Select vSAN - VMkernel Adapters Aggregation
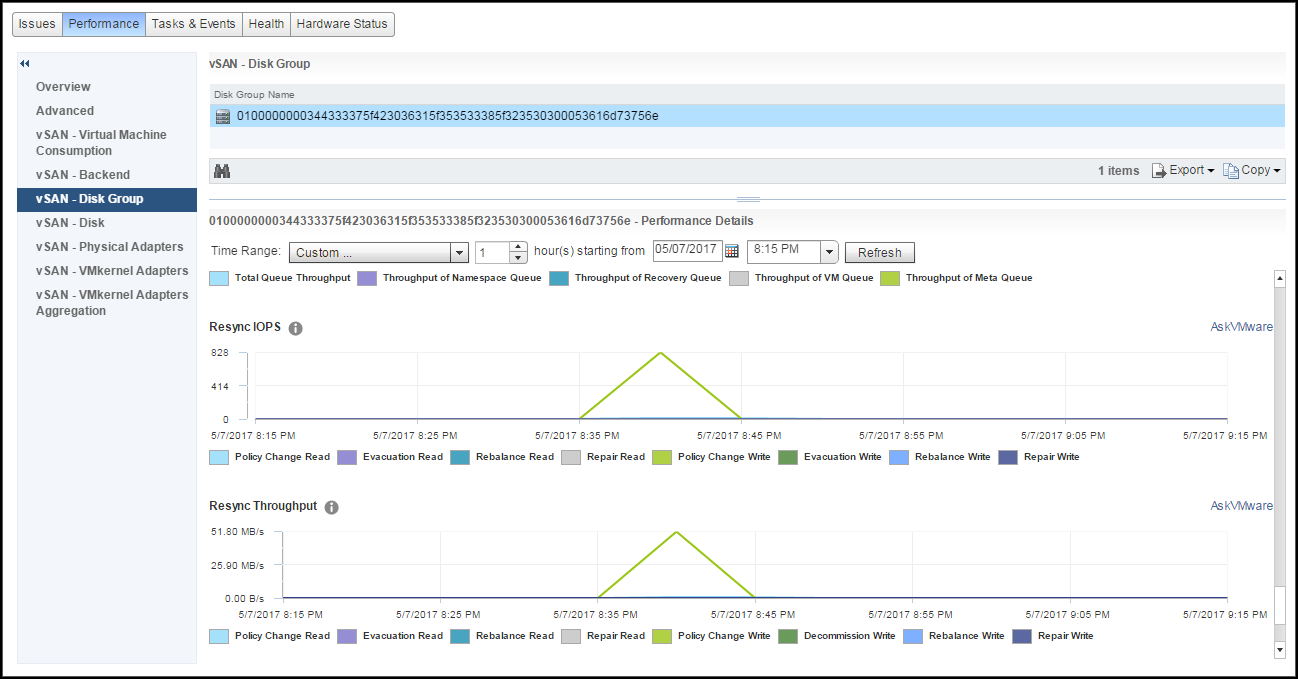 (112, 303)
